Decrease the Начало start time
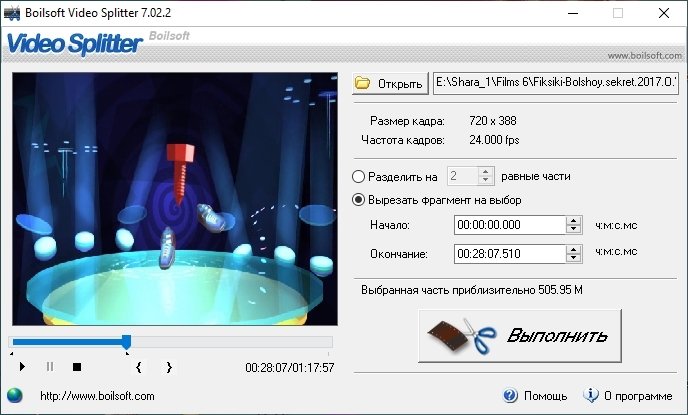Viewport: 688px width, 415px height. pyautogui.click(x=573, y=229)
